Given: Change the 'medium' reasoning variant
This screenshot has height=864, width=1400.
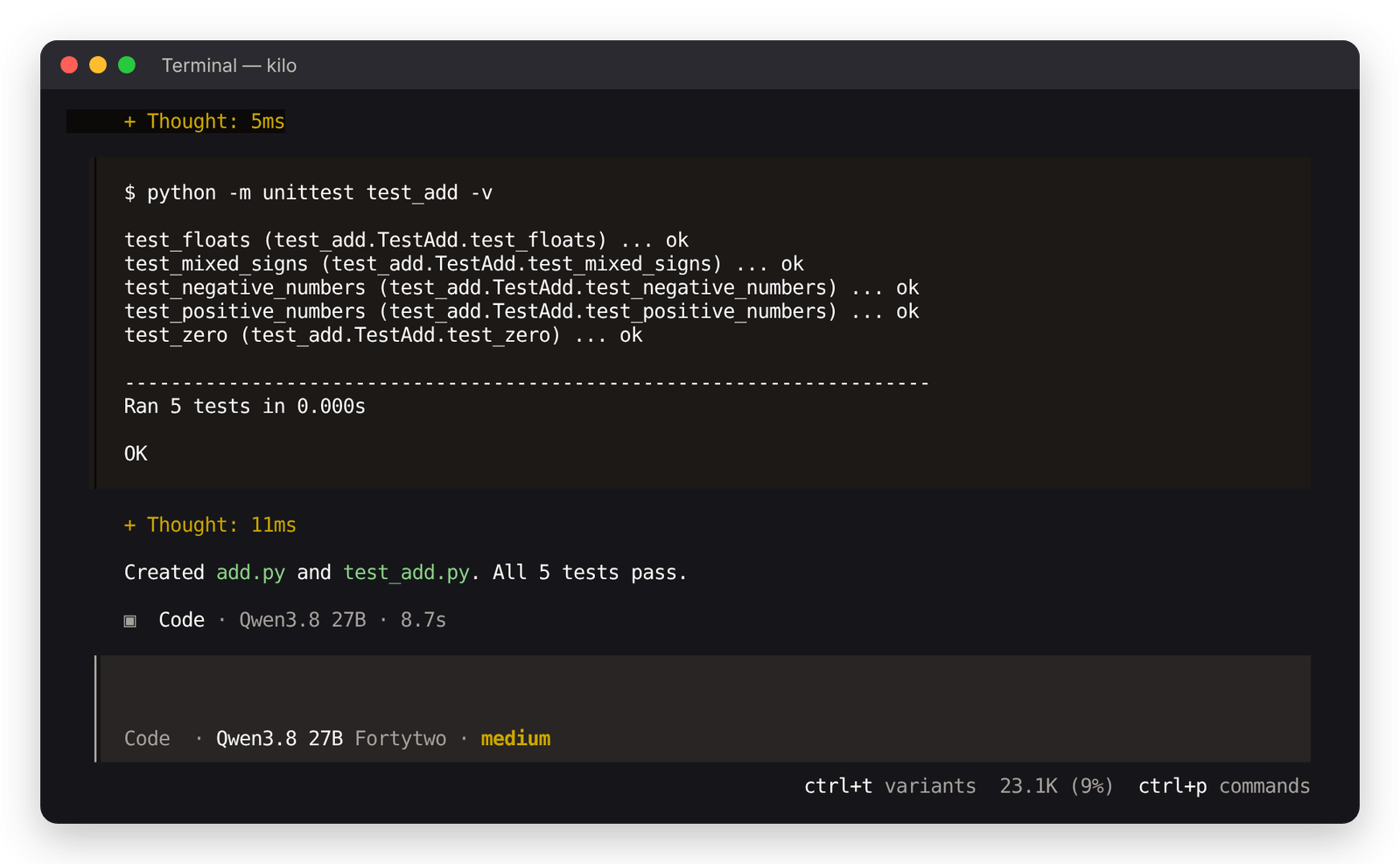Looking at the screenshot, I should click(x=515, y=739).
